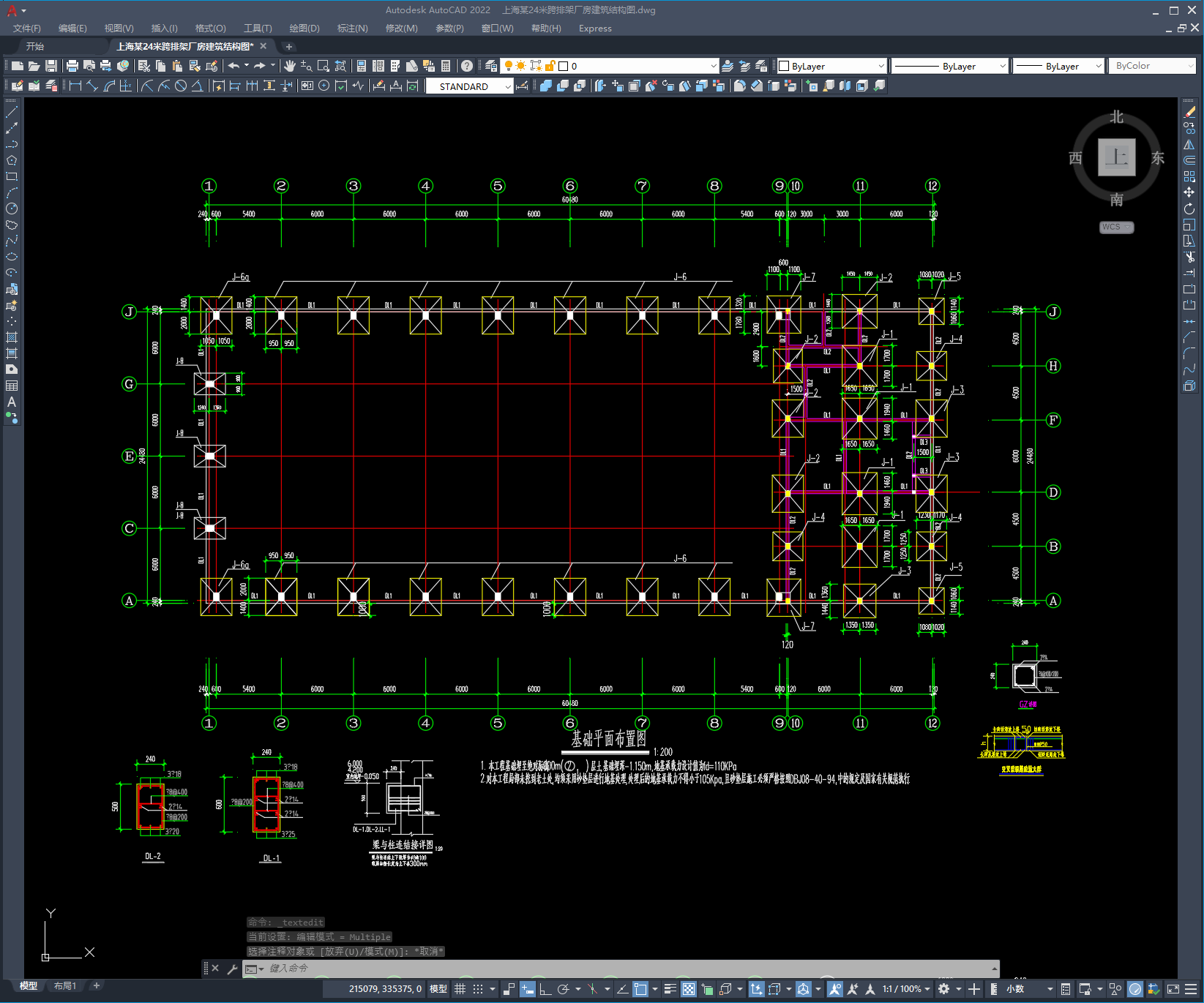
Task: Toggle grid display in status bar
Action: click(x=460, y=989)
